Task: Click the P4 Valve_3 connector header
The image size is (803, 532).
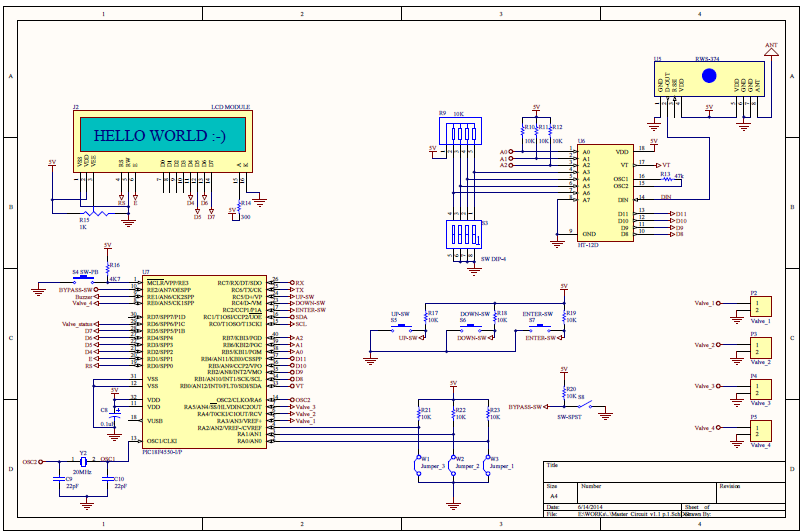Action: click(x=760, y=390)
